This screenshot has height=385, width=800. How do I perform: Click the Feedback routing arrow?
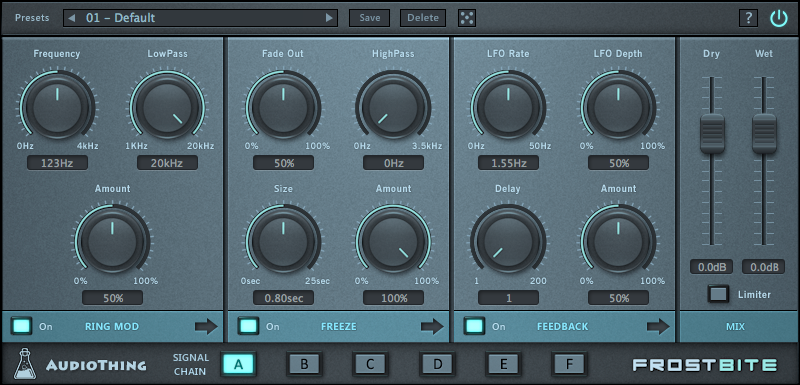658,326
